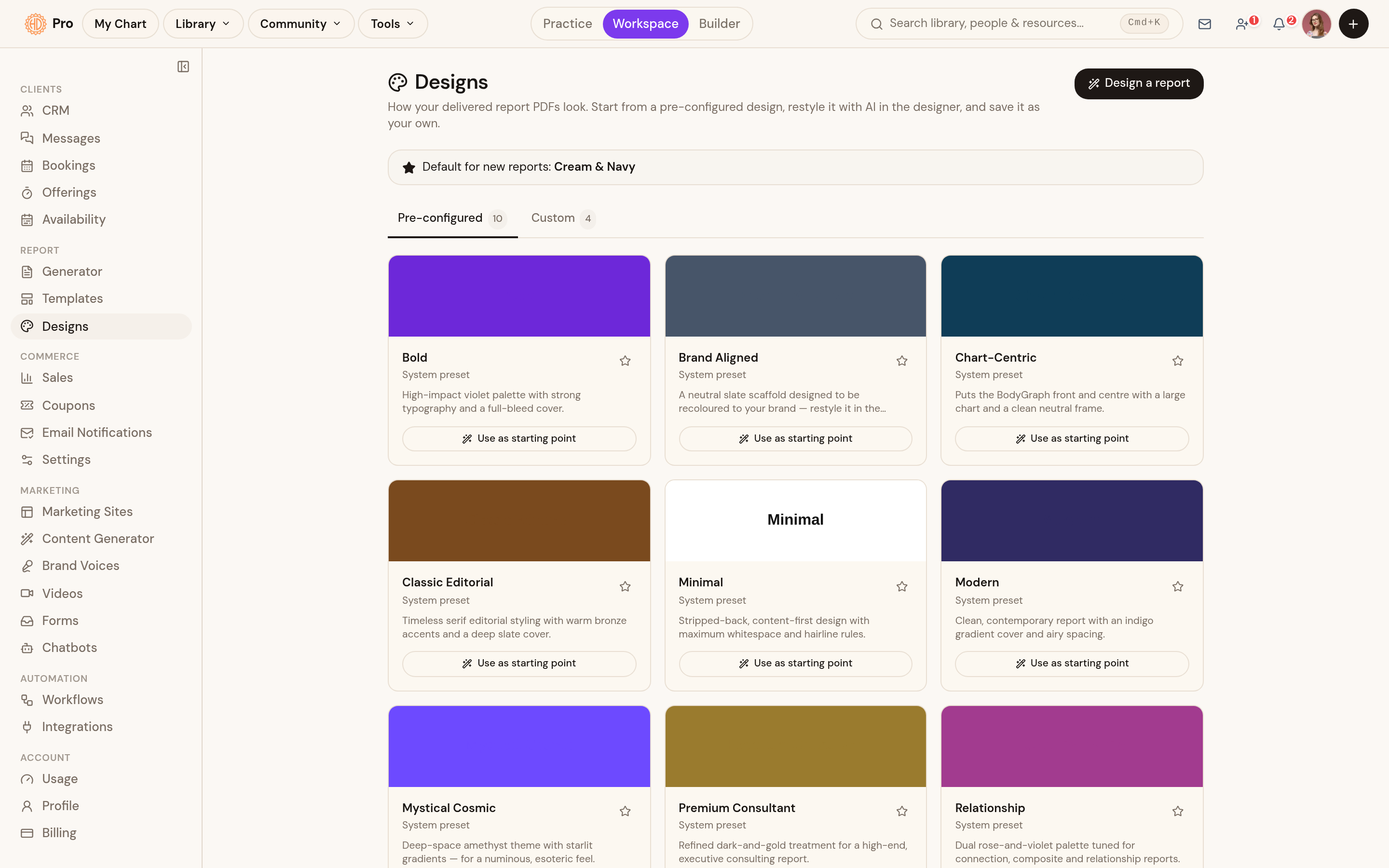
Task: Star the Modern design
Action: coord(1178,586)
